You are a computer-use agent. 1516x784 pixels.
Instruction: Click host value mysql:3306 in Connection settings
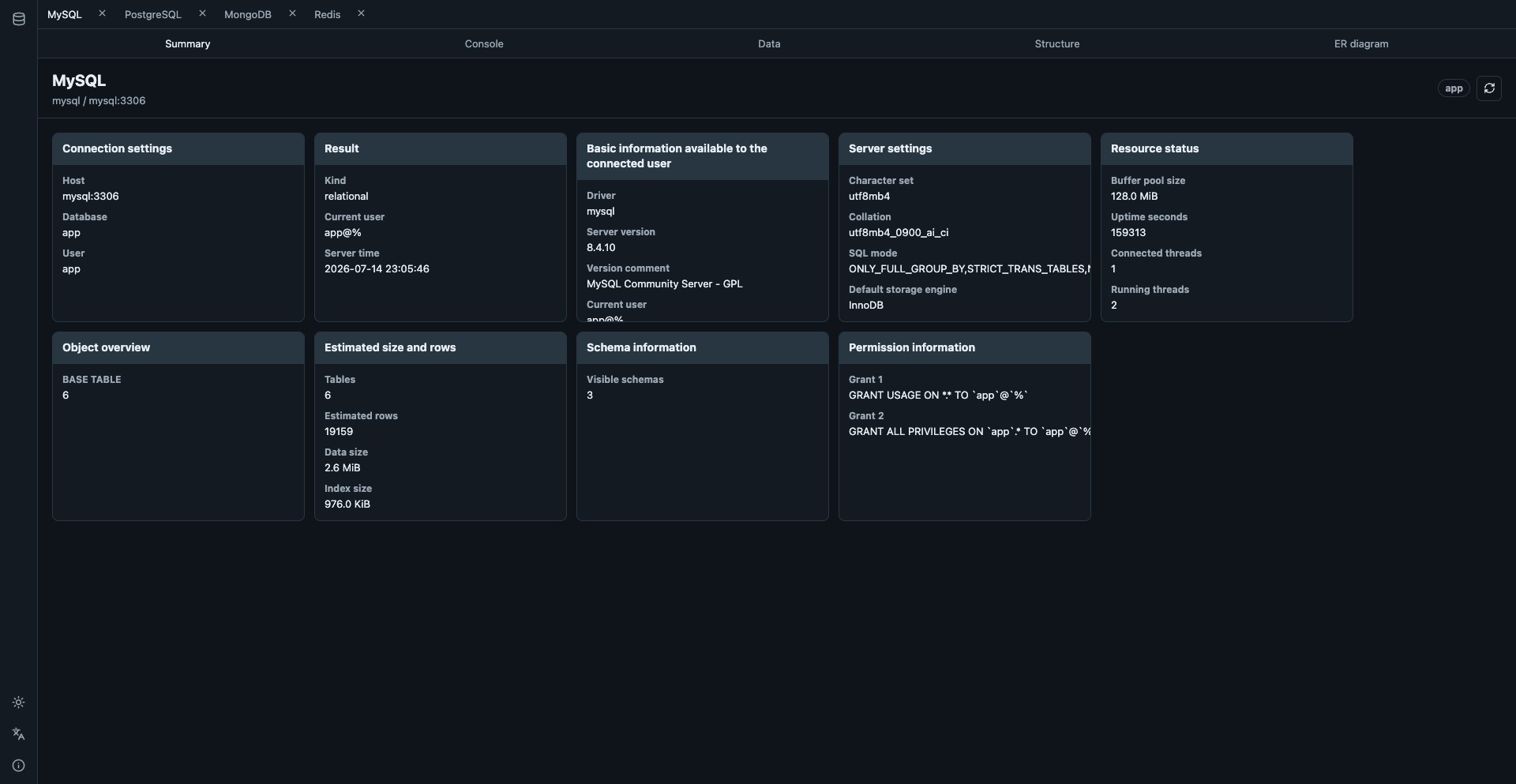(x=91, y=197)
